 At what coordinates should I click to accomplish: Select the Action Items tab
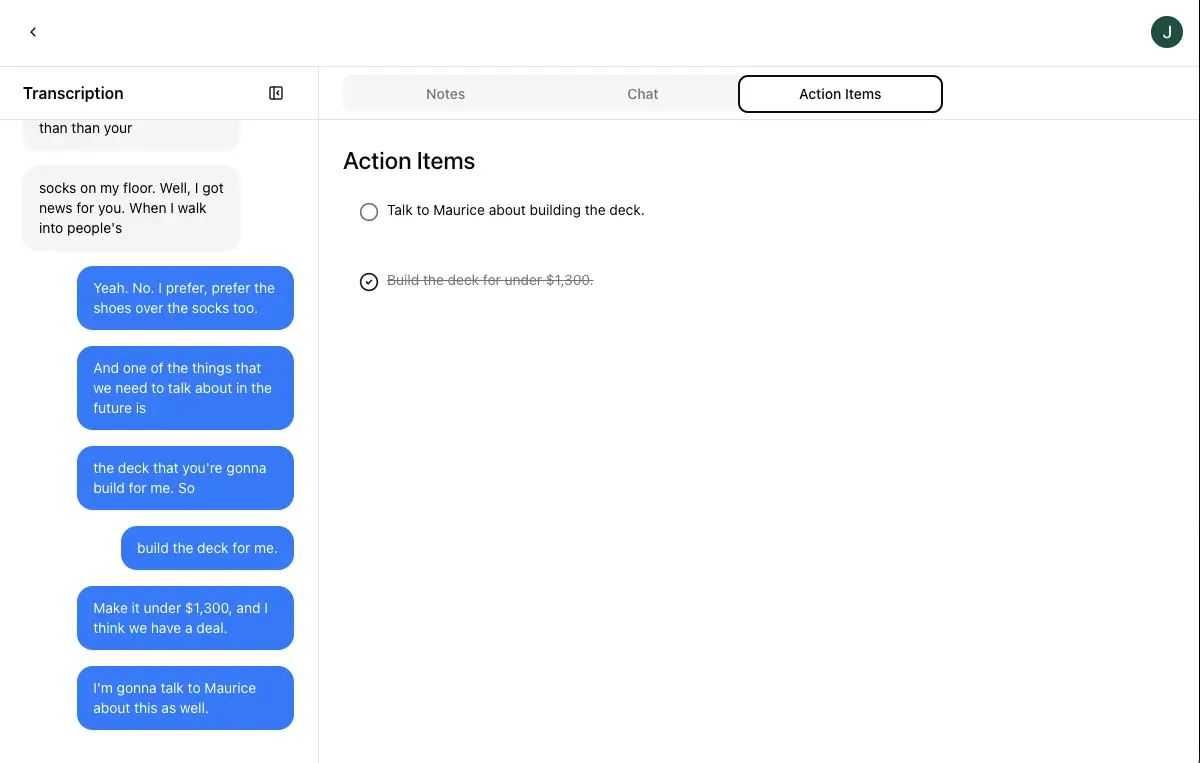tap(840, 93)
